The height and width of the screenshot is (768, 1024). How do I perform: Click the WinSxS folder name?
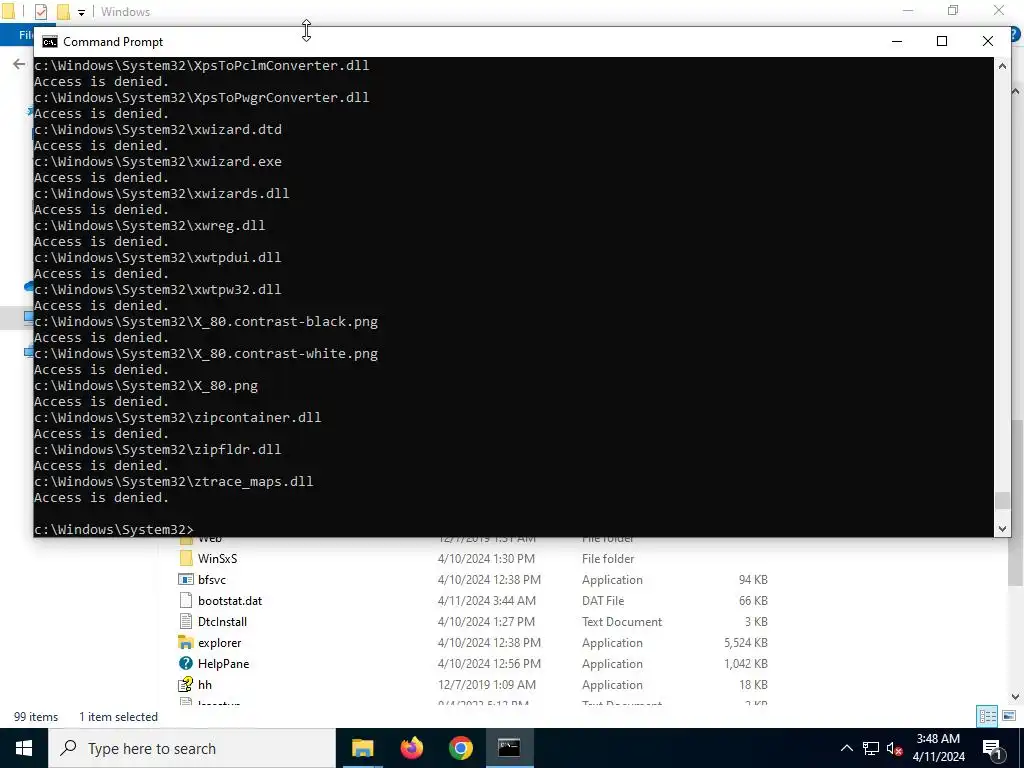pos(217,558)
